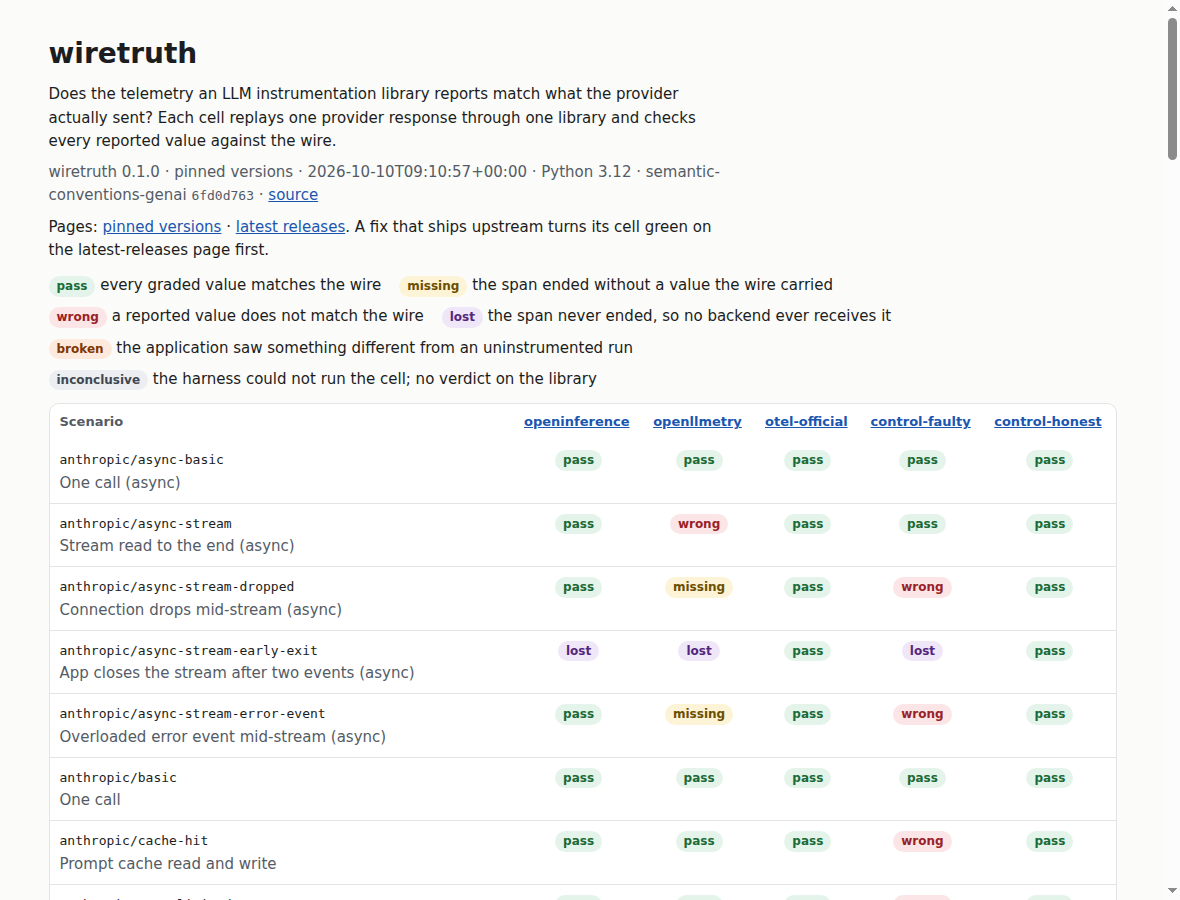Open the openinference column header link

coord(576,421)
